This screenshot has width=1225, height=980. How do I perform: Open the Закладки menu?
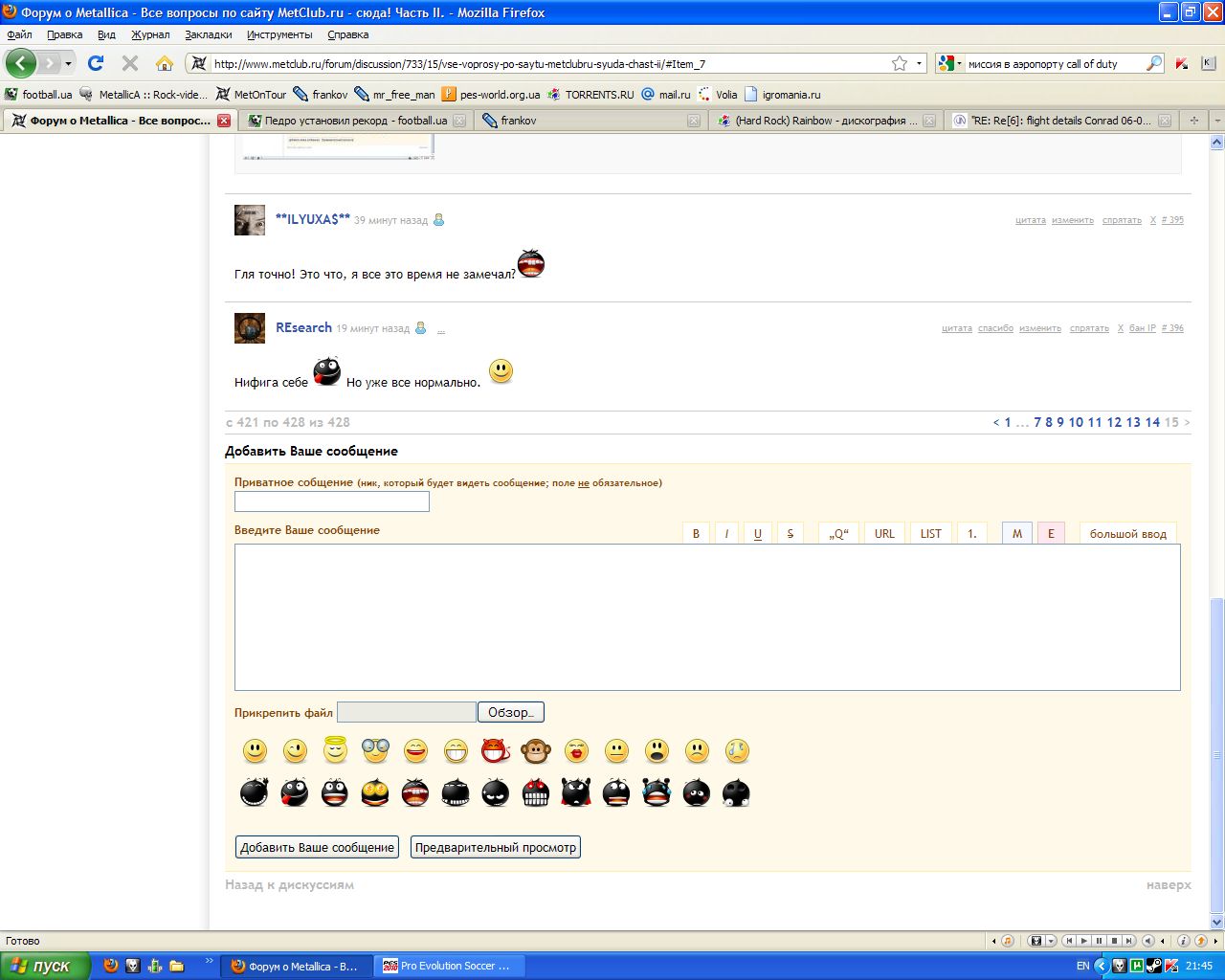click(208, 34)
